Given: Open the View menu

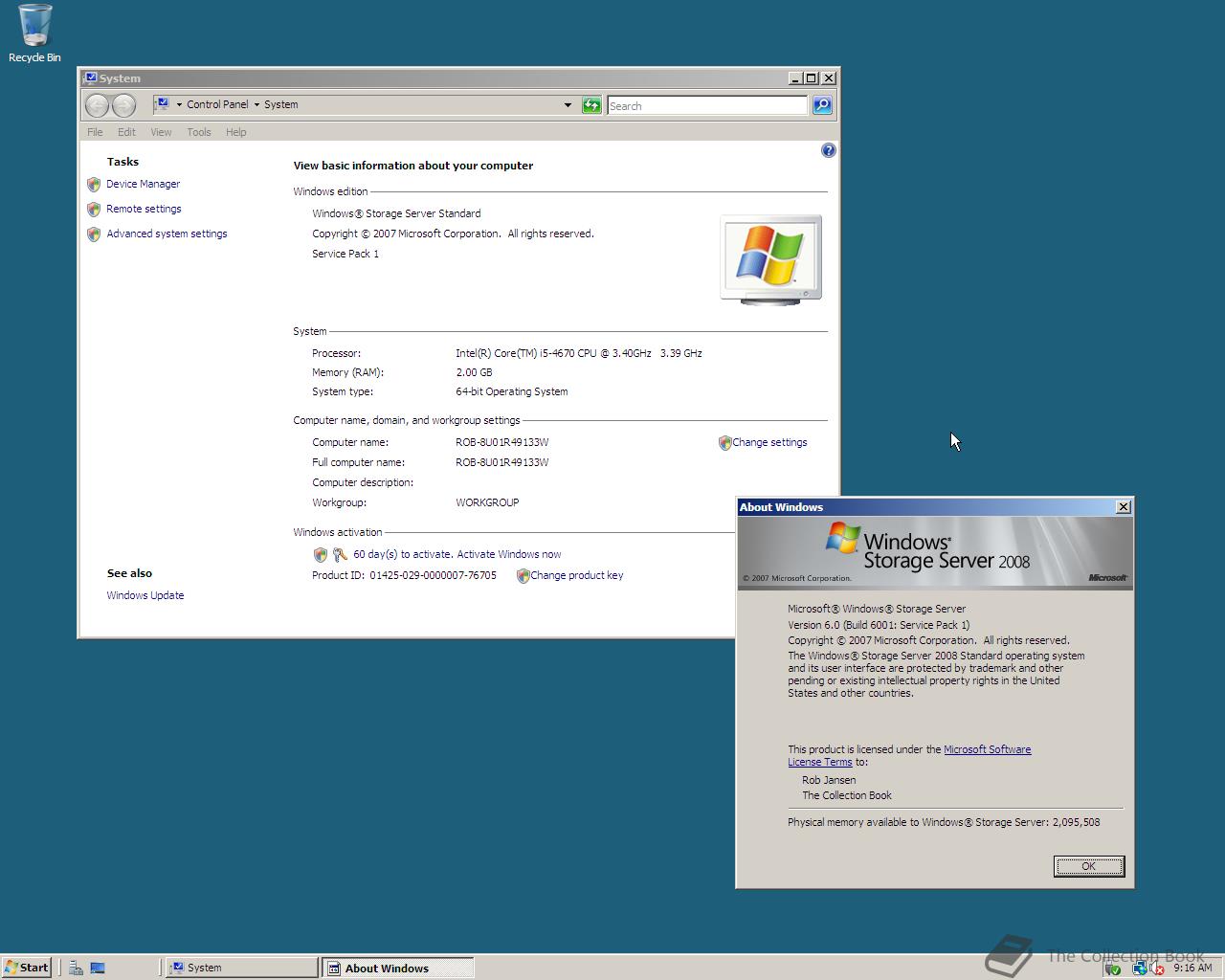Looking at the screenshot, I should click(x=161, y=132).
